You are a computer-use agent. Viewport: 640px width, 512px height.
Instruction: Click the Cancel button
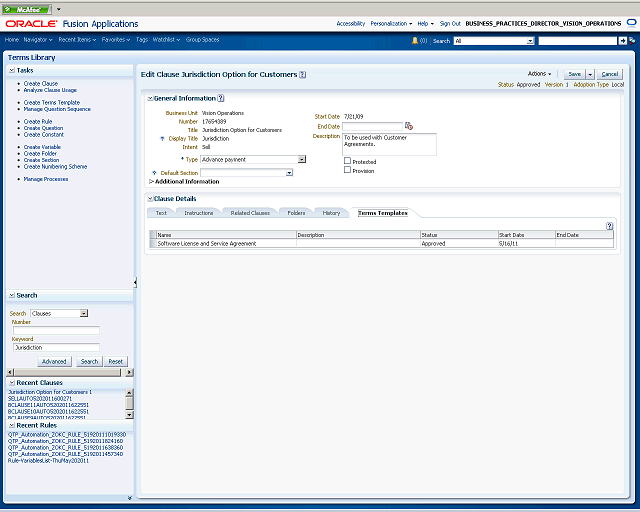(610, 74)
